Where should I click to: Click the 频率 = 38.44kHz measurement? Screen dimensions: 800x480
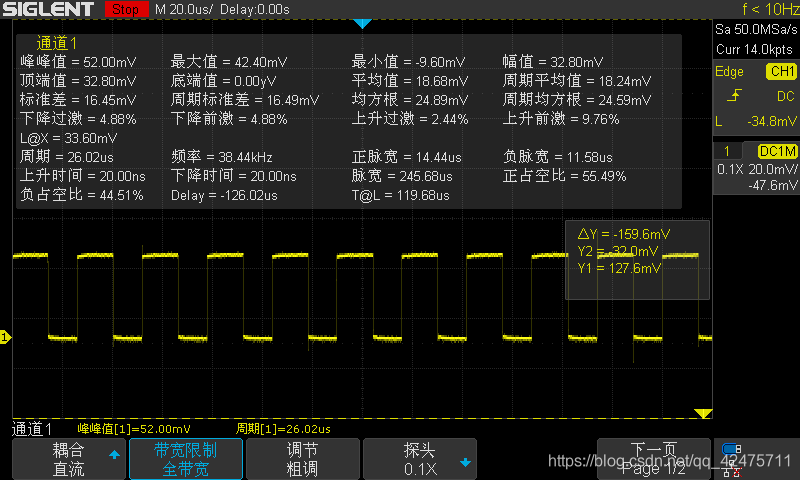pyautogui.click(x=221, y=157)
